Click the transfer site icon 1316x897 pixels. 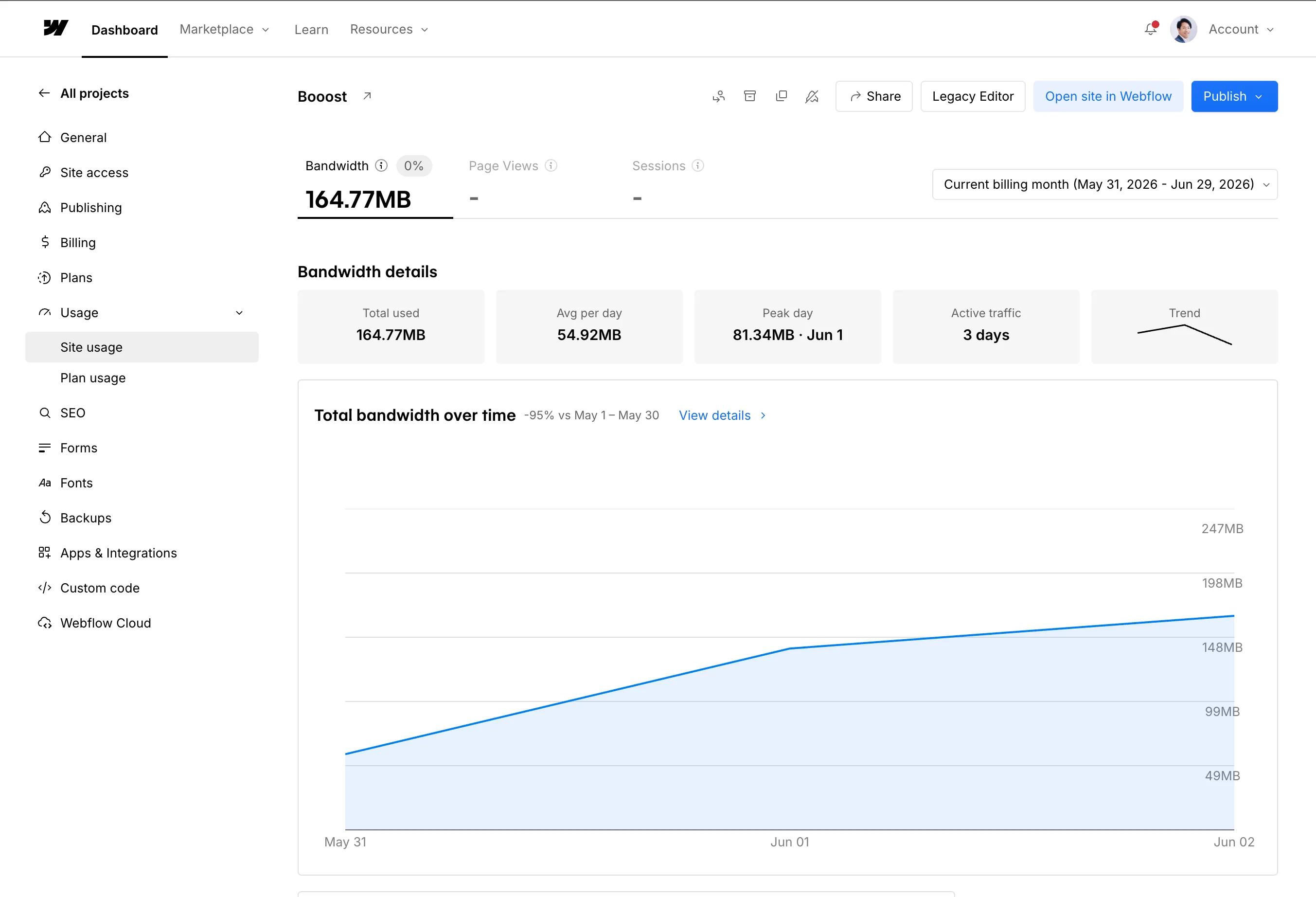point(719,96)
